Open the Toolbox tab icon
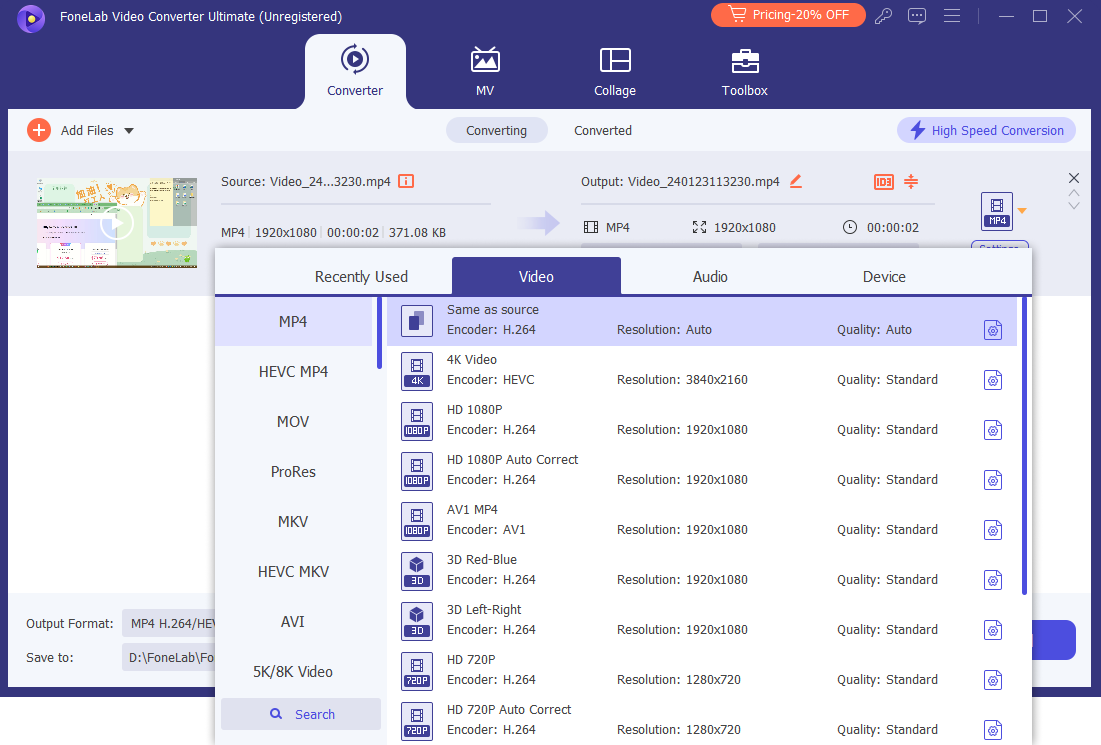 745,61
